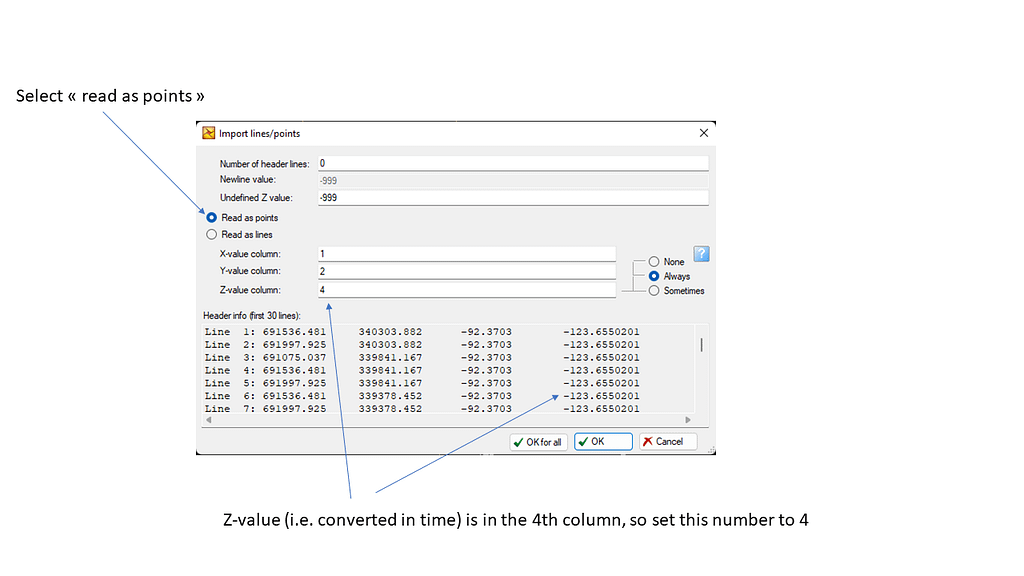Select the Always radio option

[x=654, y=276]
